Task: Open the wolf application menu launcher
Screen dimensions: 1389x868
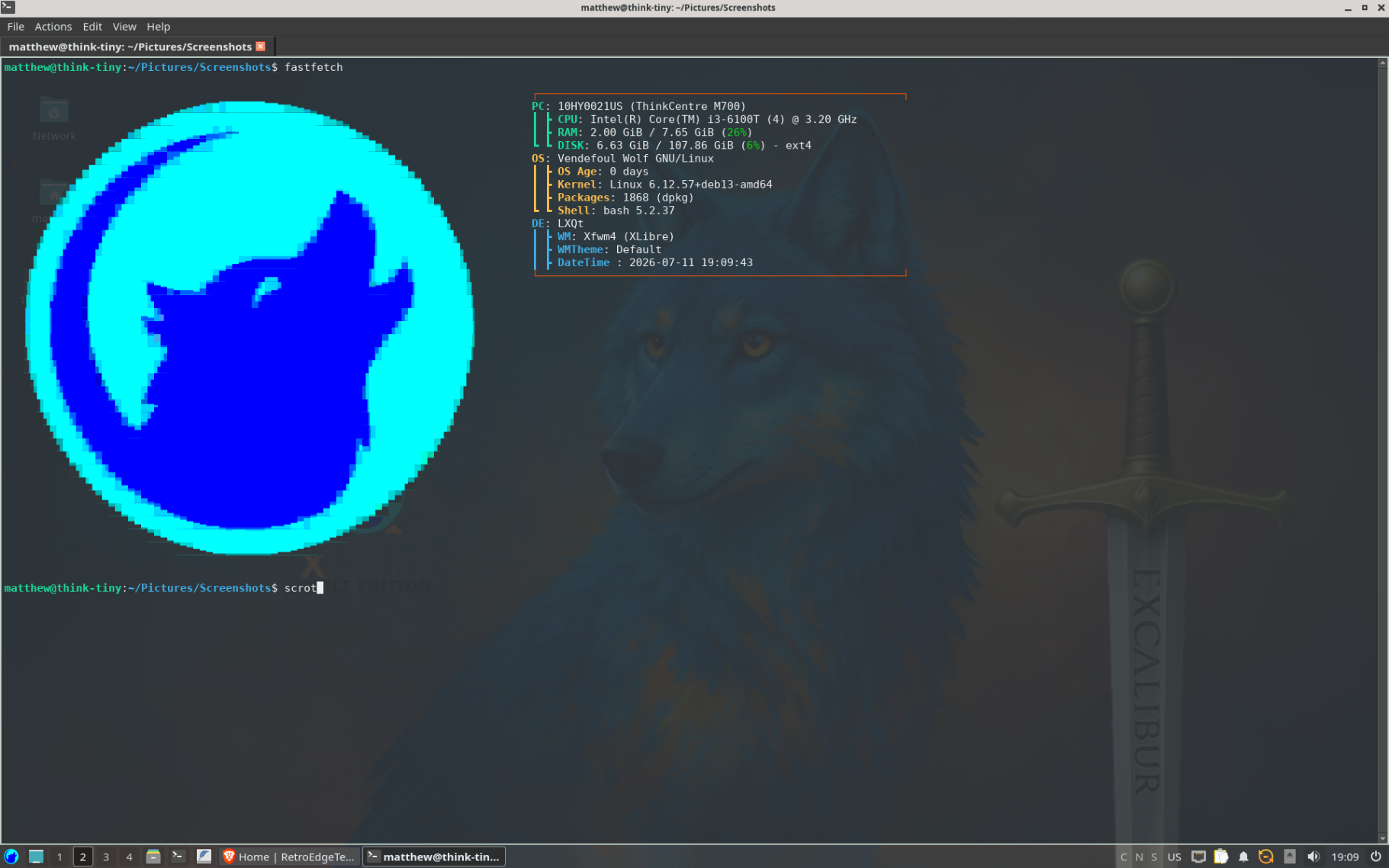Action: (x=11, y=857)
